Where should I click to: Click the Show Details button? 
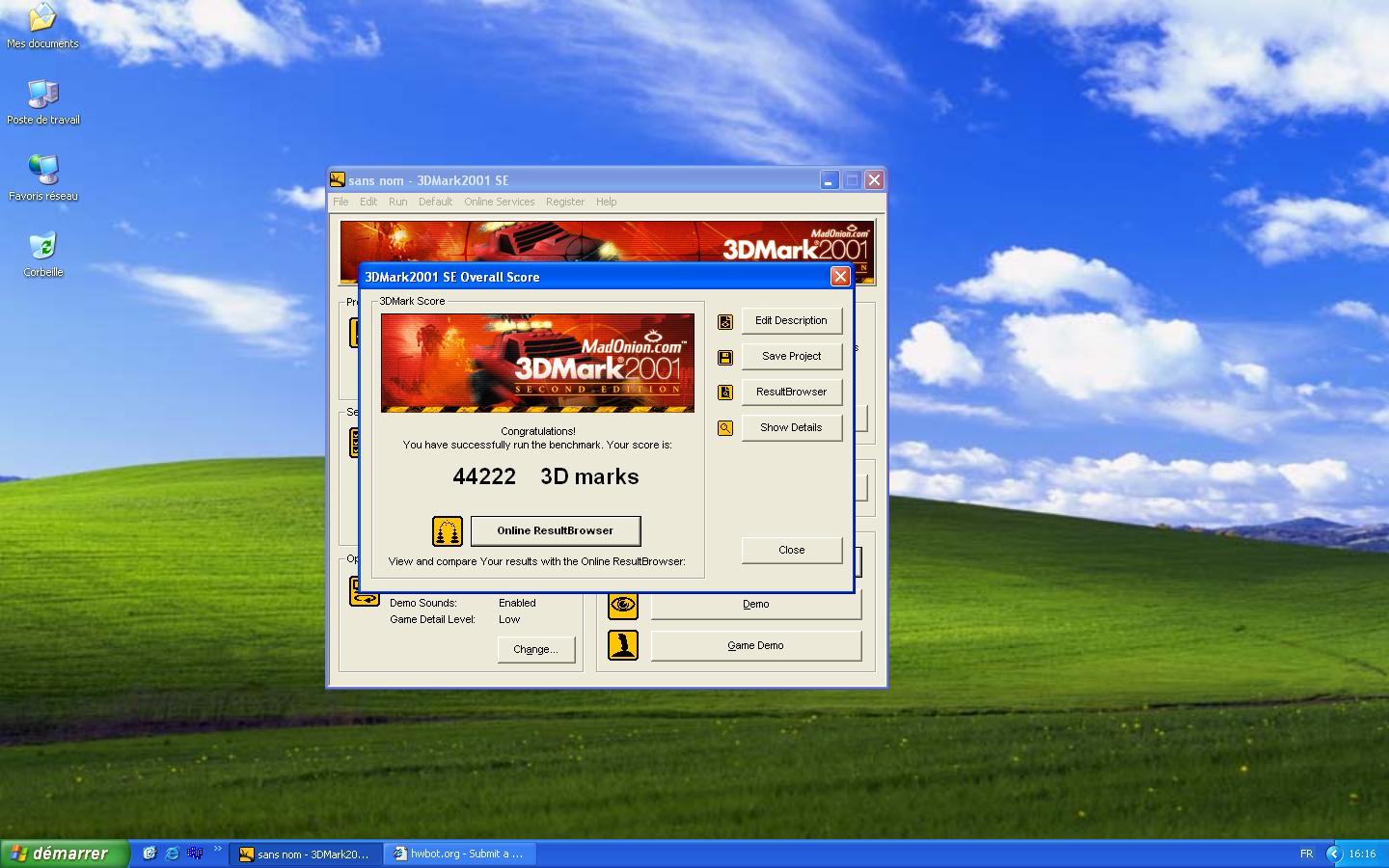(791, 427)
